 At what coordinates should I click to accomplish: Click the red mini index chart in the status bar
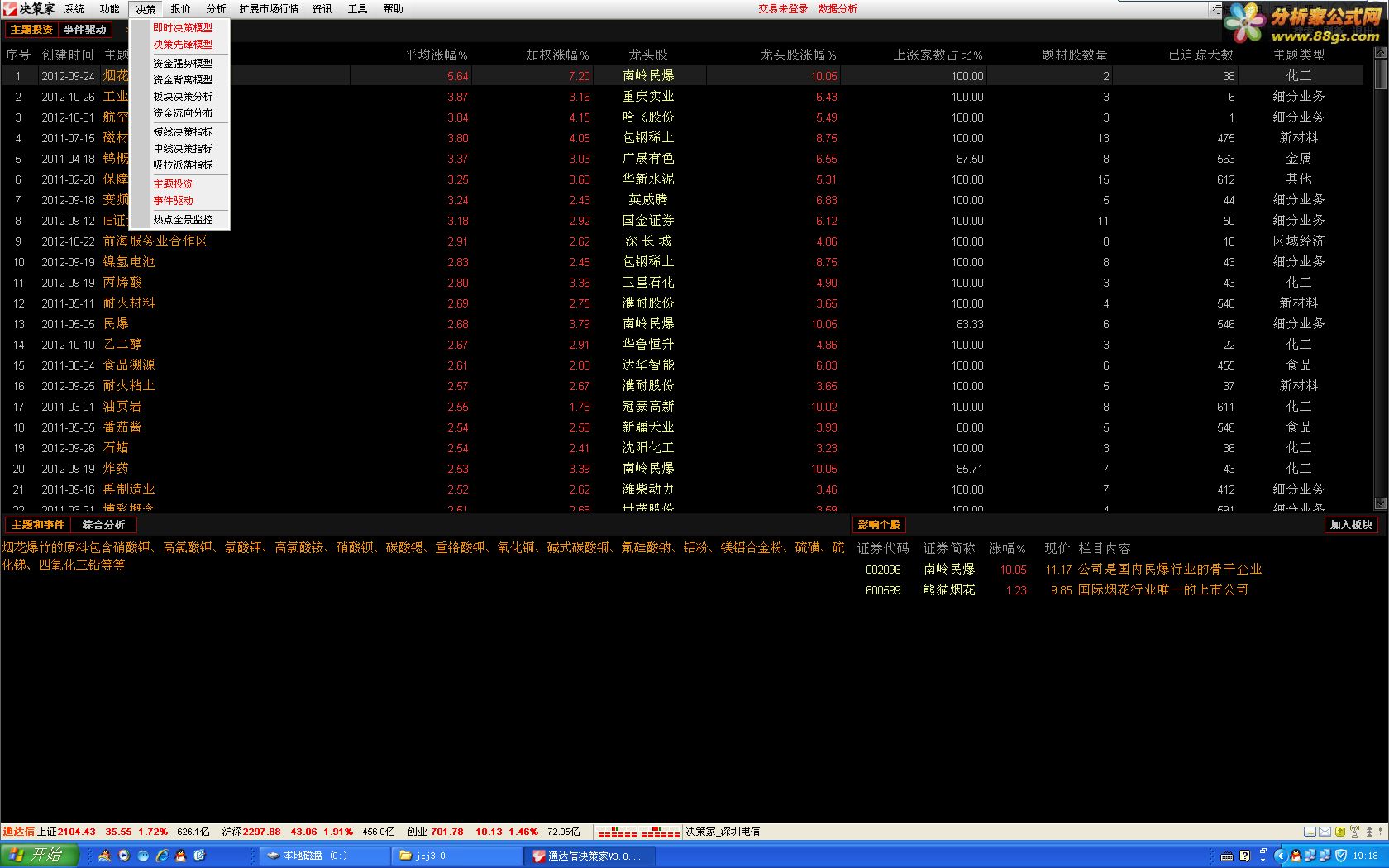pos(638,832)
